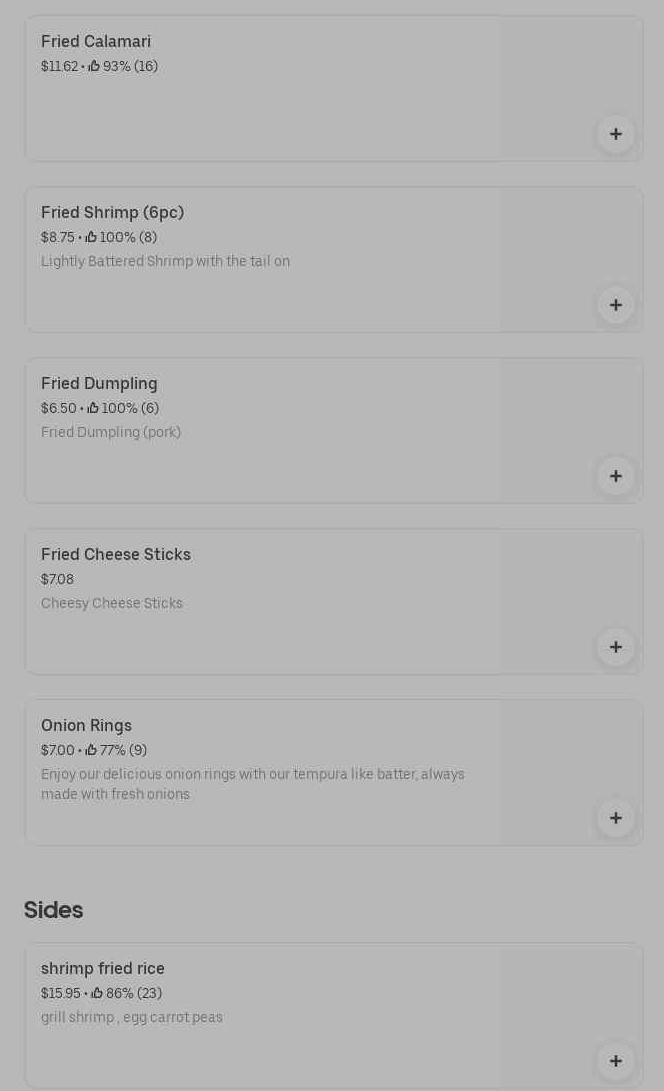Add shrimp fried rice with plus icon
The image size is (664, 1091).
point(616,1061)
